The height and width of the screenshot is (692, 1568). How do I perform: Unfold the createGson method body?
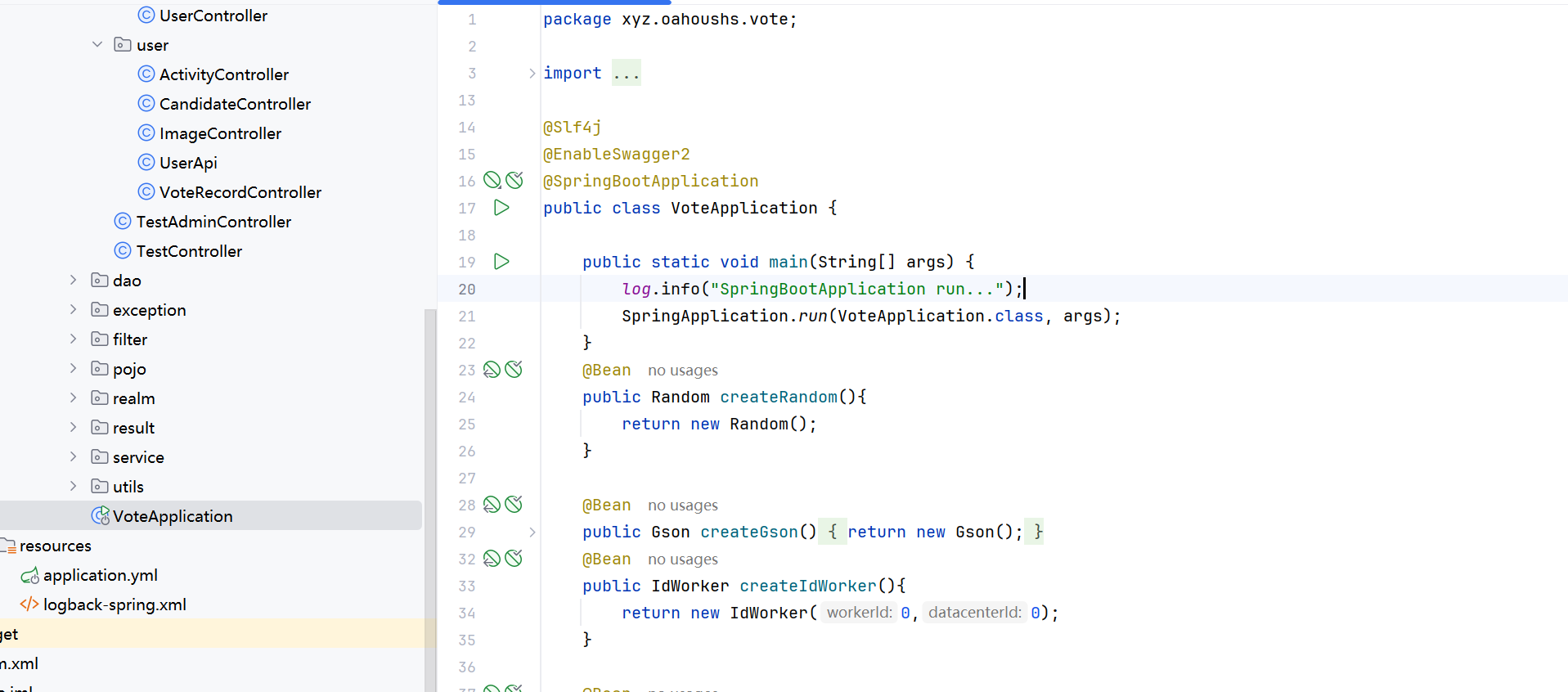pos(532,532)
